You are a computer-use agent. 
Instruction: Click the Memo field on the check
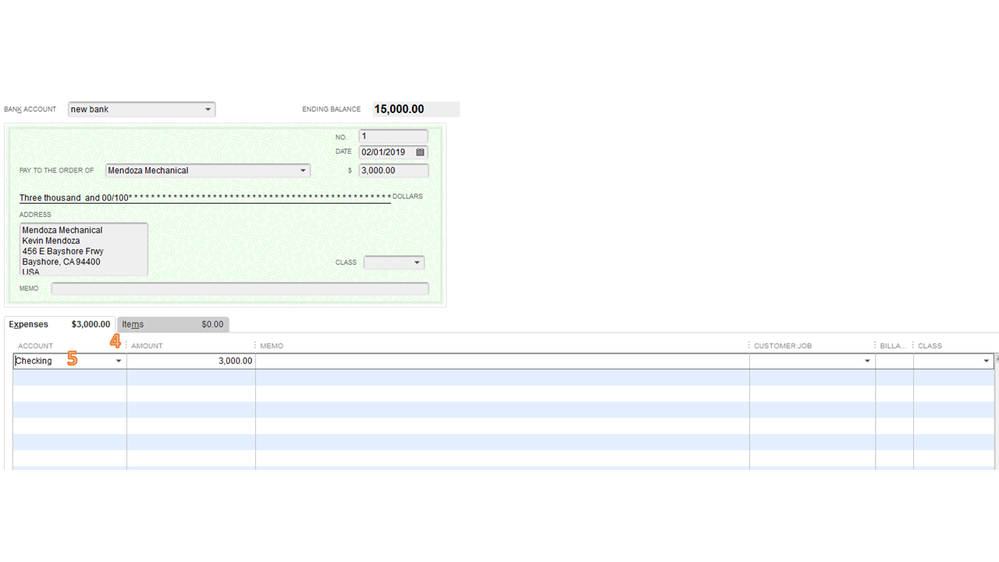[x=240, y=289]
